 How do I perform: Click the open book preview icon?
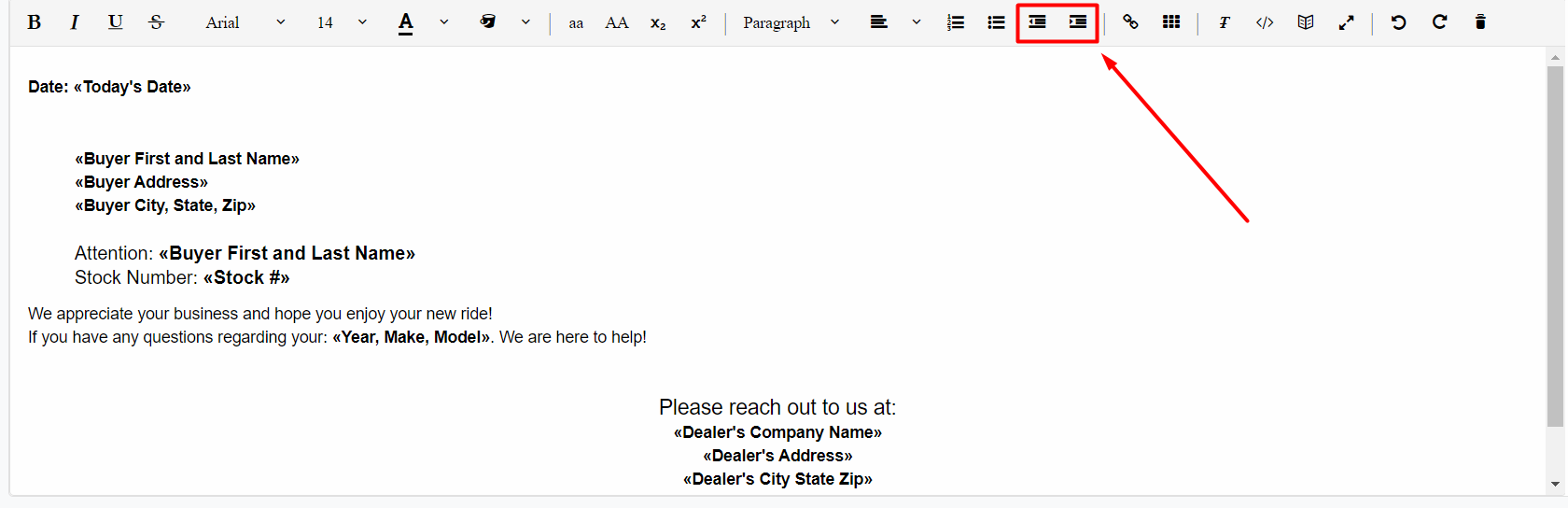(1306, 22)
